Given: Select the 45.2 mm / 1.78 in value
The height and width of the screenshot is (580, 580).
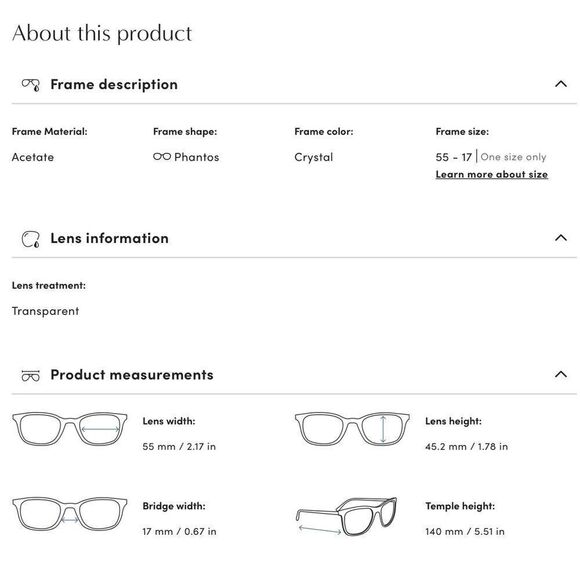Looking at the screenshot, I should click(x=466, y=446).
